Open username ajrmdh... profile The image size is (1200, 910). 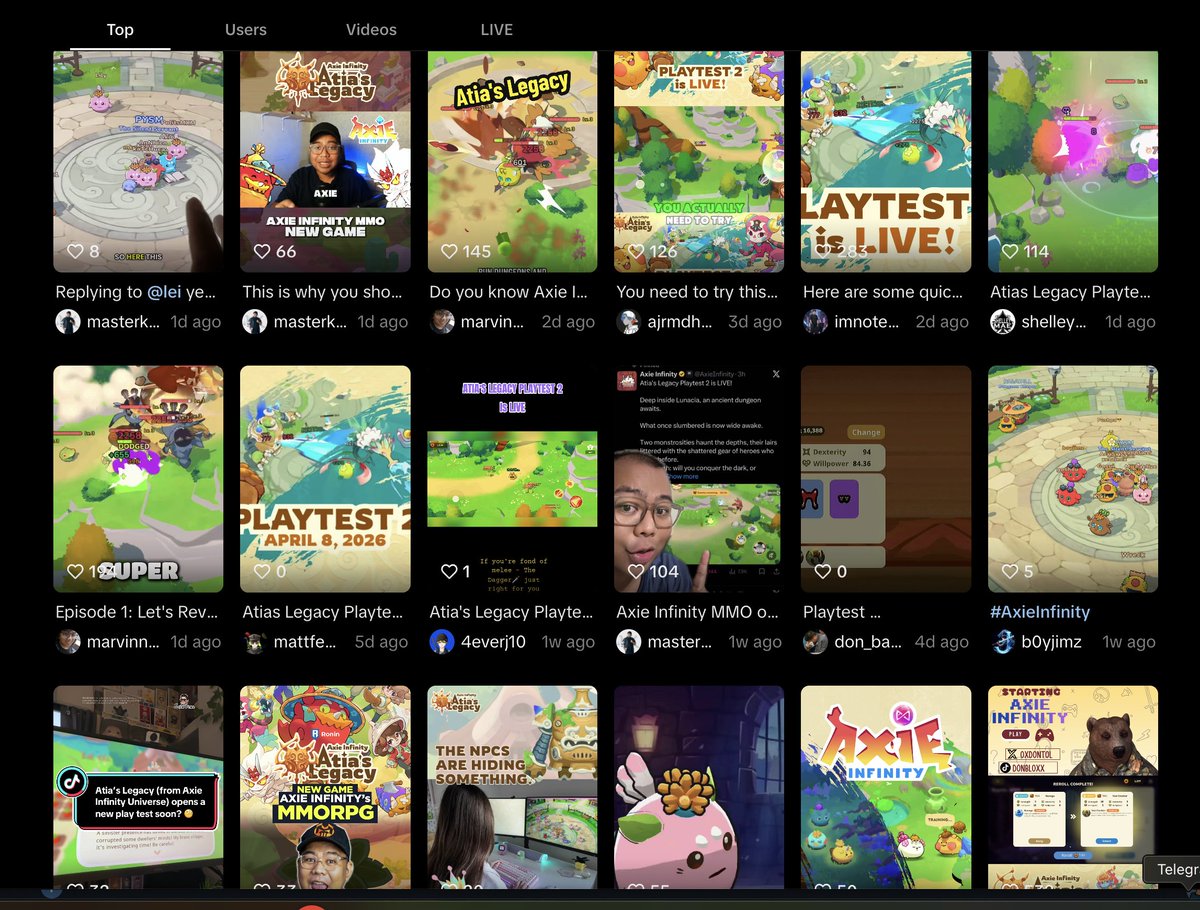click(680, 322)
